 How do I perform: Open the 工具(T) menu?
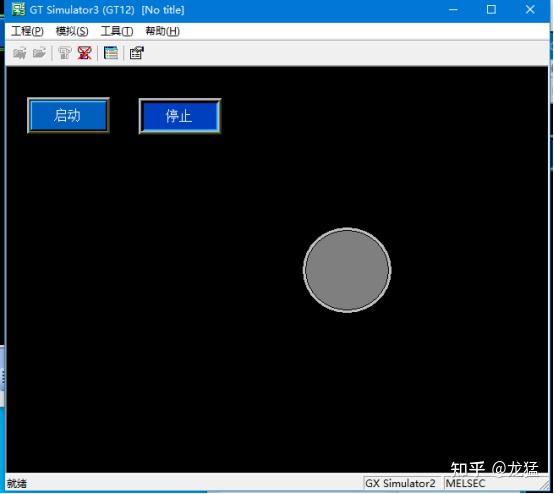tap(117, 31)
